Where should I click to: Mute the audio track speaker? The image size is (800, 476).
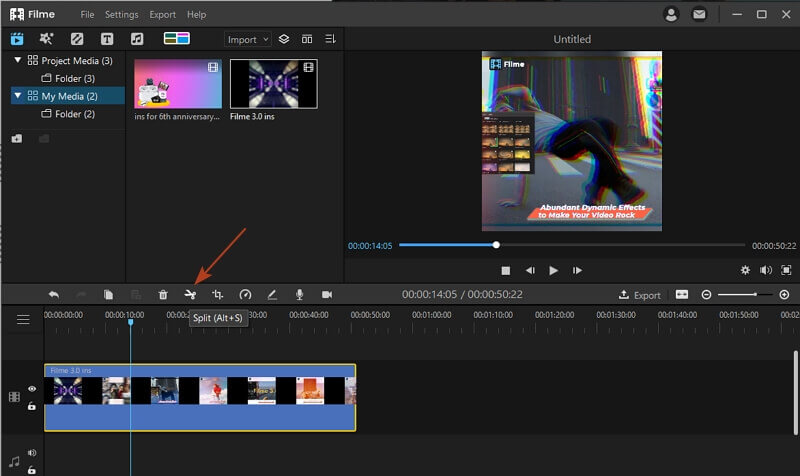coord(32,453)
